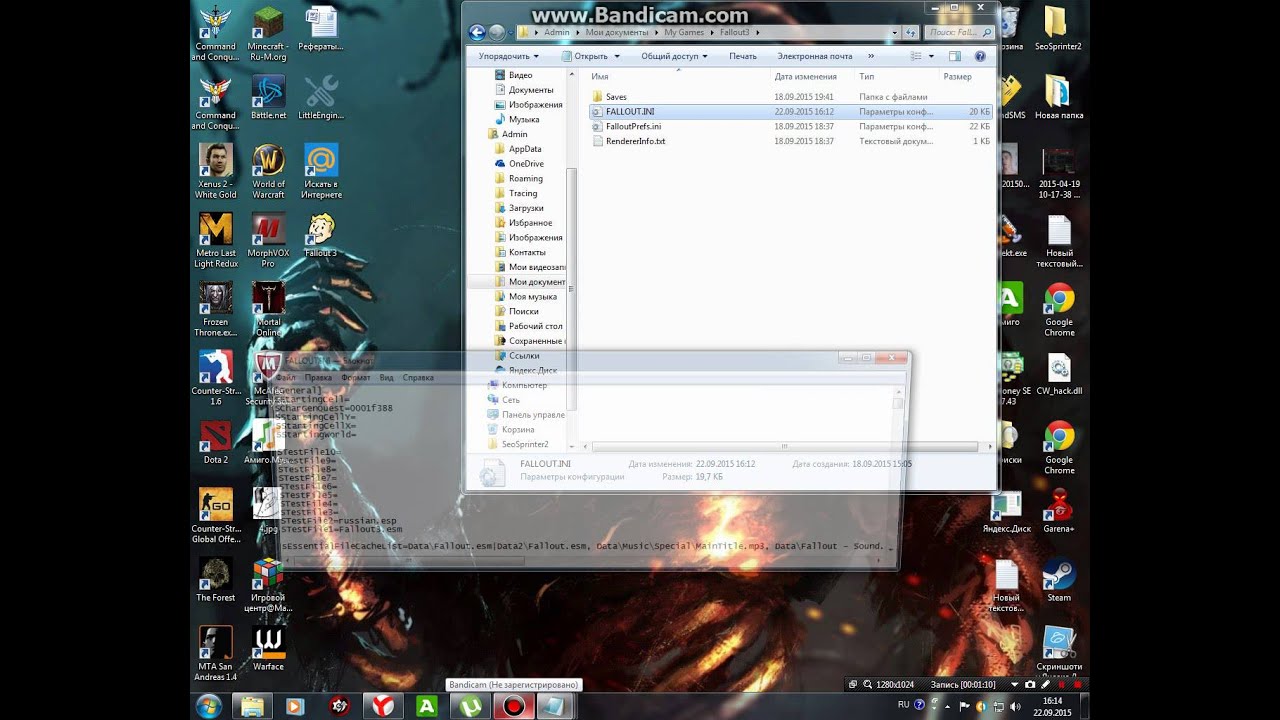The width and height of the screenshot is (1280, 720).
Task: Open Steam desktop shortcut
Action: pos(1059,580)
